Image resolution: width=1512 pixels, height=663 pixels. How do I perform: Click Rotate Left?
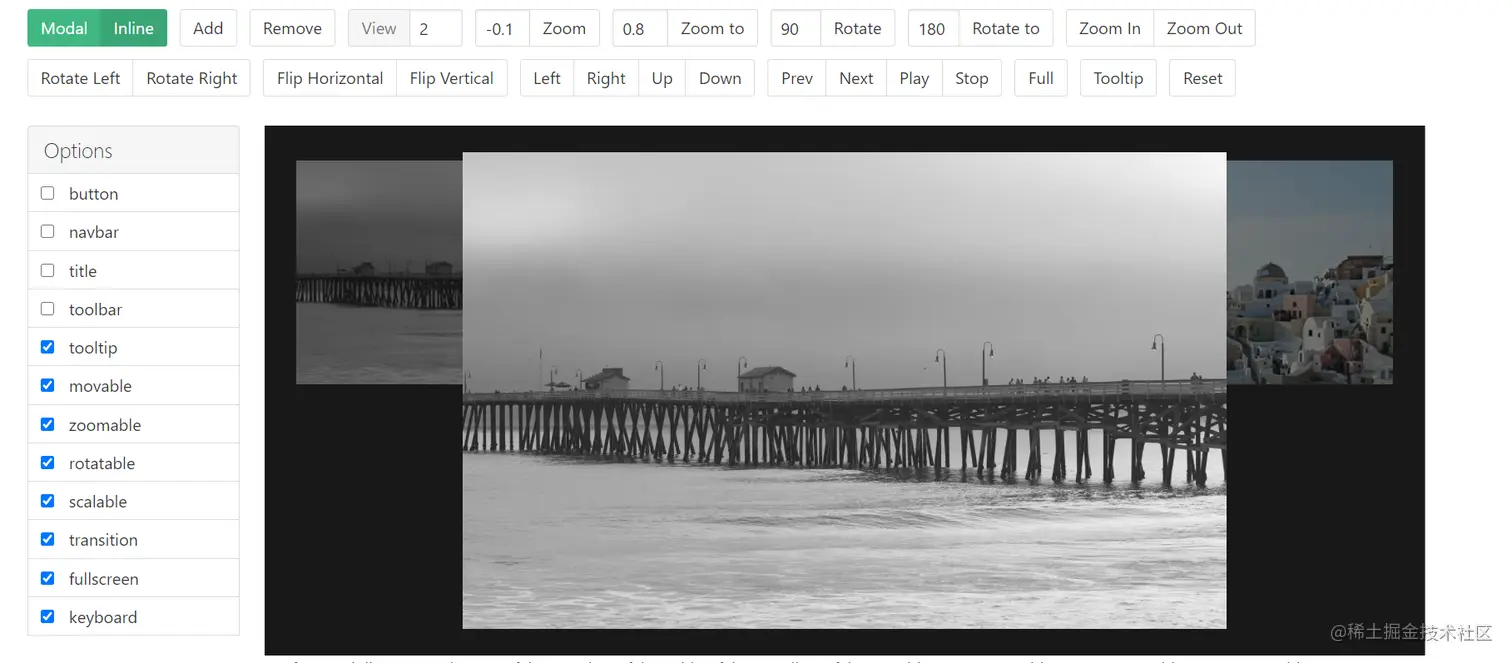tap(80, 78)
